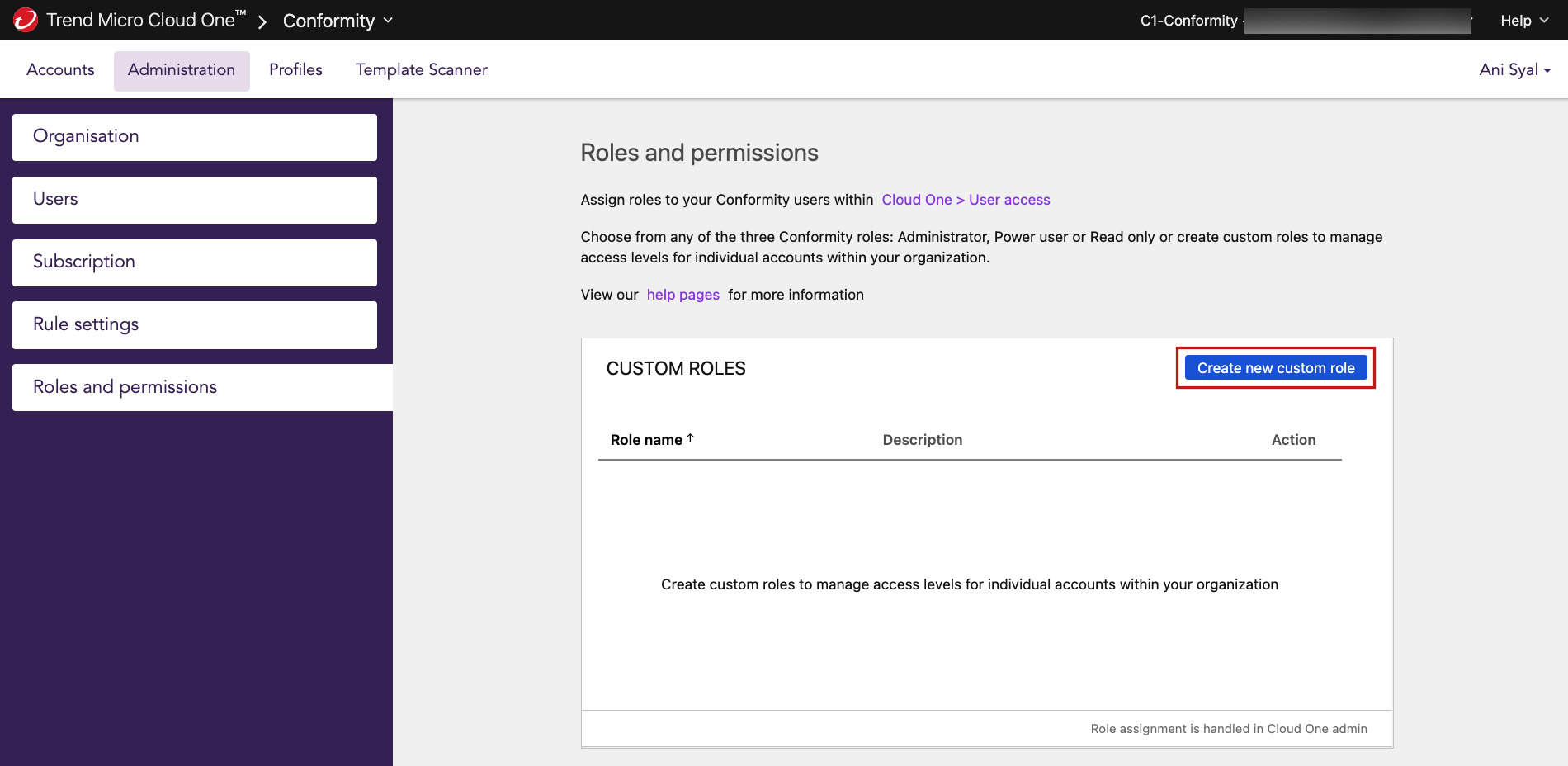Screen dimensions: 1568x766
Task: Open the Conformity product dropdown
Action: (337, 21)
